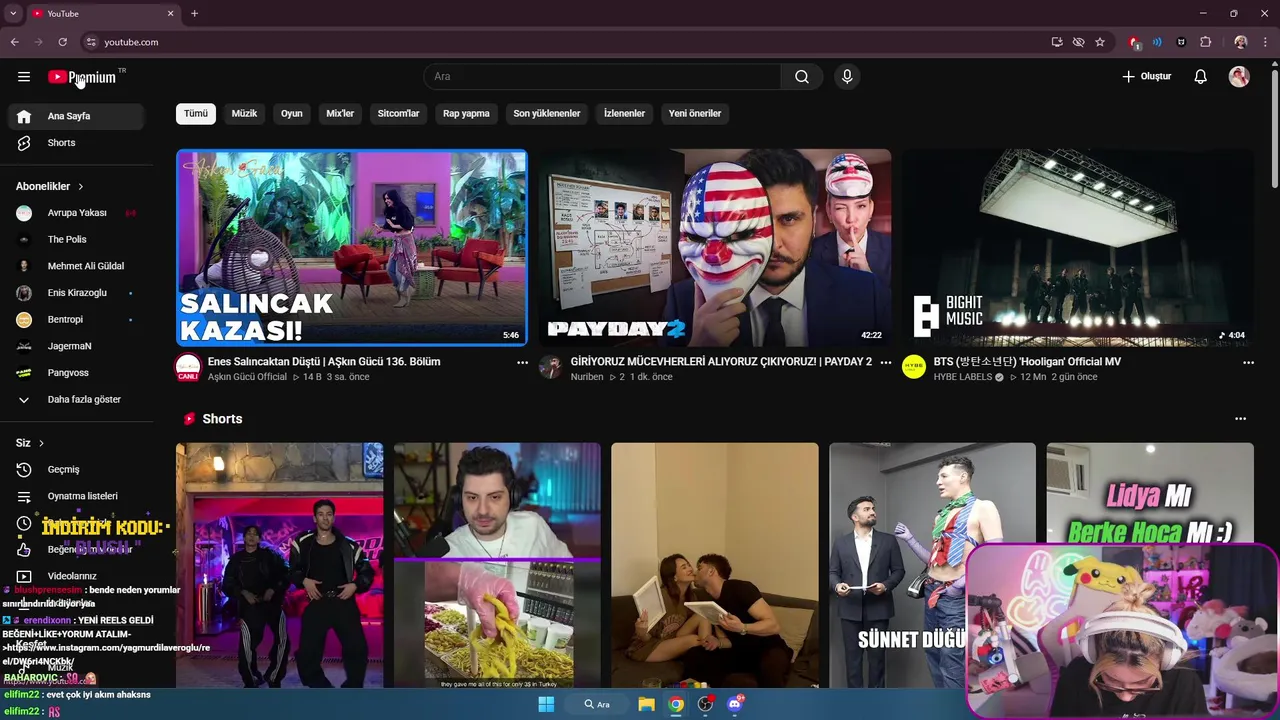Bookmark this page with star icon
The width and height of the screenshot is (1280, 720).
(x=1100, y=42)
